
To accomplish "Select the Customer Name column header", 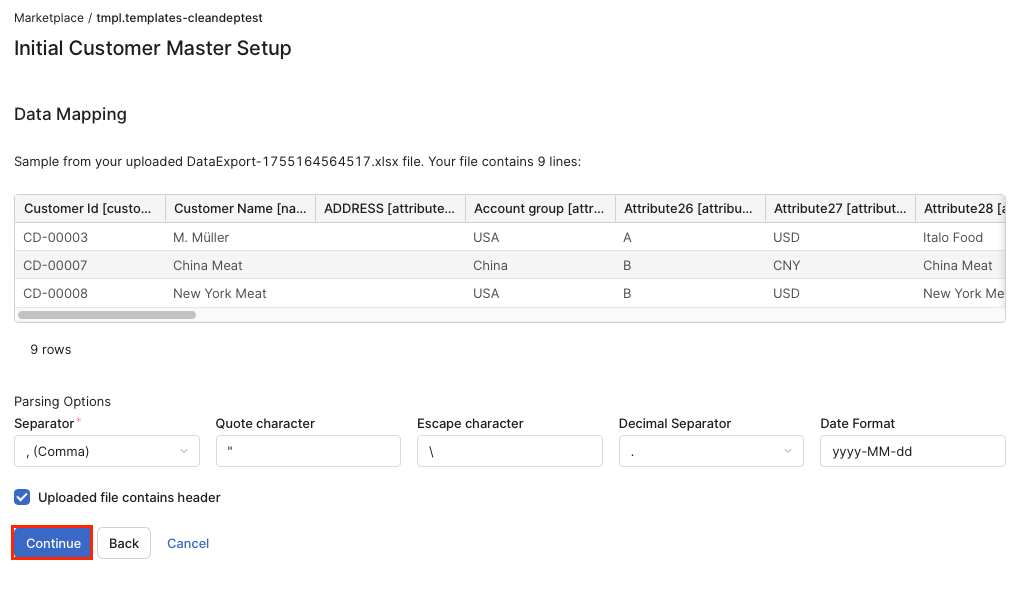I will coord(240,208).
